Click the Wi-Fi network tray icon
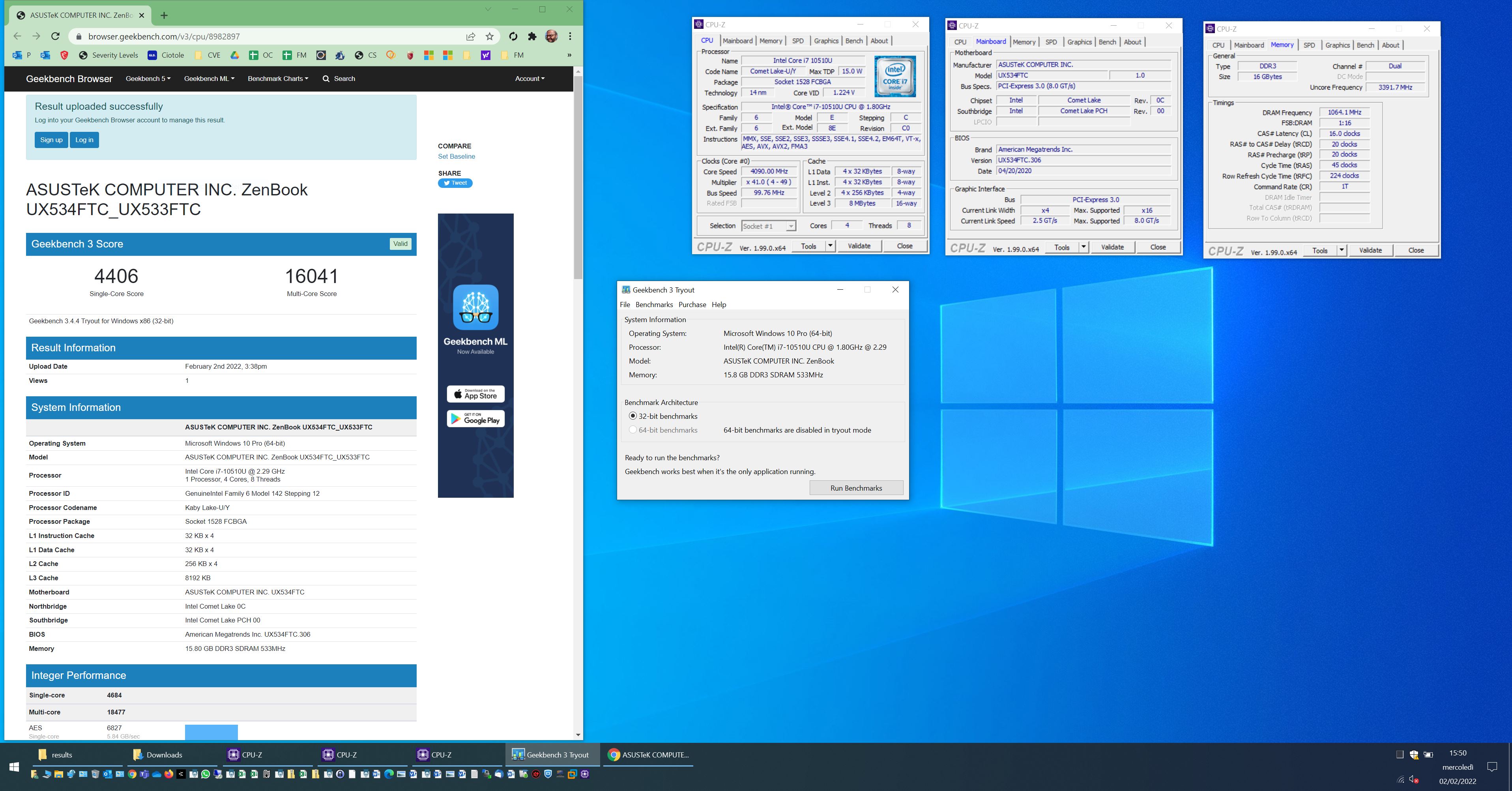The height and width of the screenshot is (791, 1512). 1400,780
